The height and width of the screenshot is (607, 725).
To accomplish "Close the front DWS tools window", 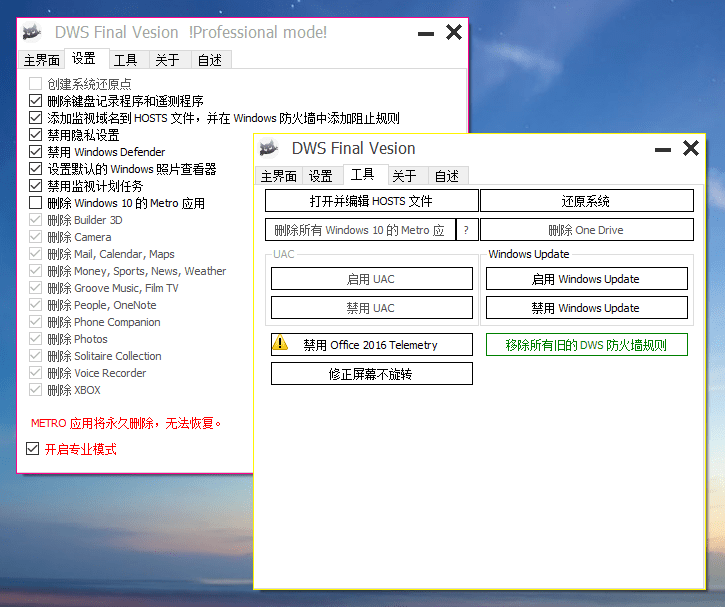I will (x=691, y=149).
